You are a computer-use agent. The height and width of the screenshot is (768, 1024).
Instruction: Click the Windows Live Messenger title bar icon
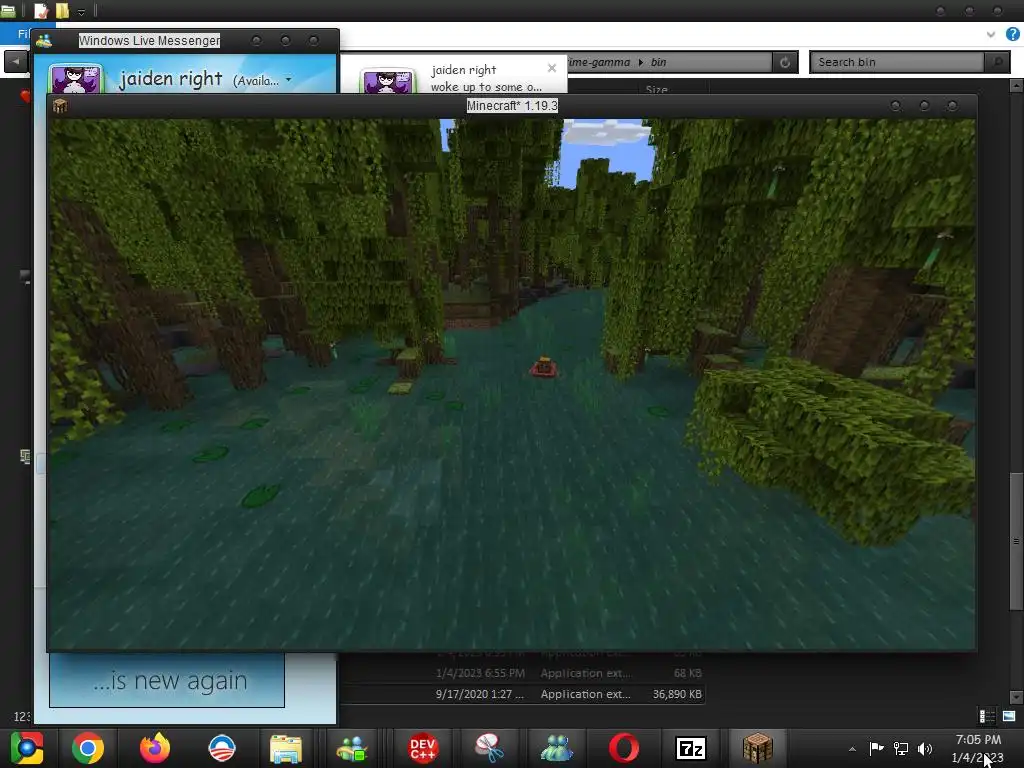[44, 40]
